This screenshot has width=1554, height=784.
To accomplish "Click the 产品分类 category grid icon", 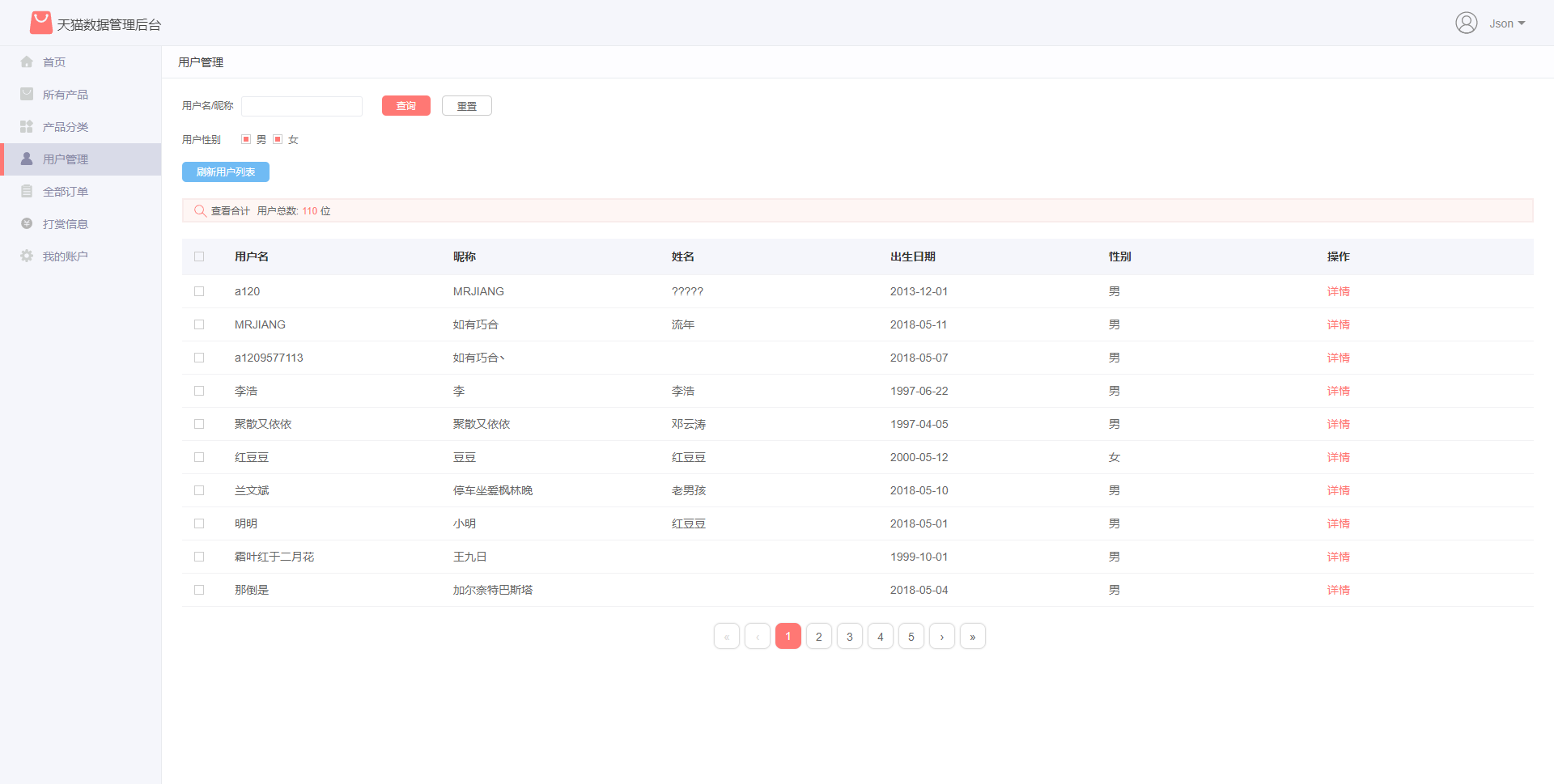I will coord(27,126).
